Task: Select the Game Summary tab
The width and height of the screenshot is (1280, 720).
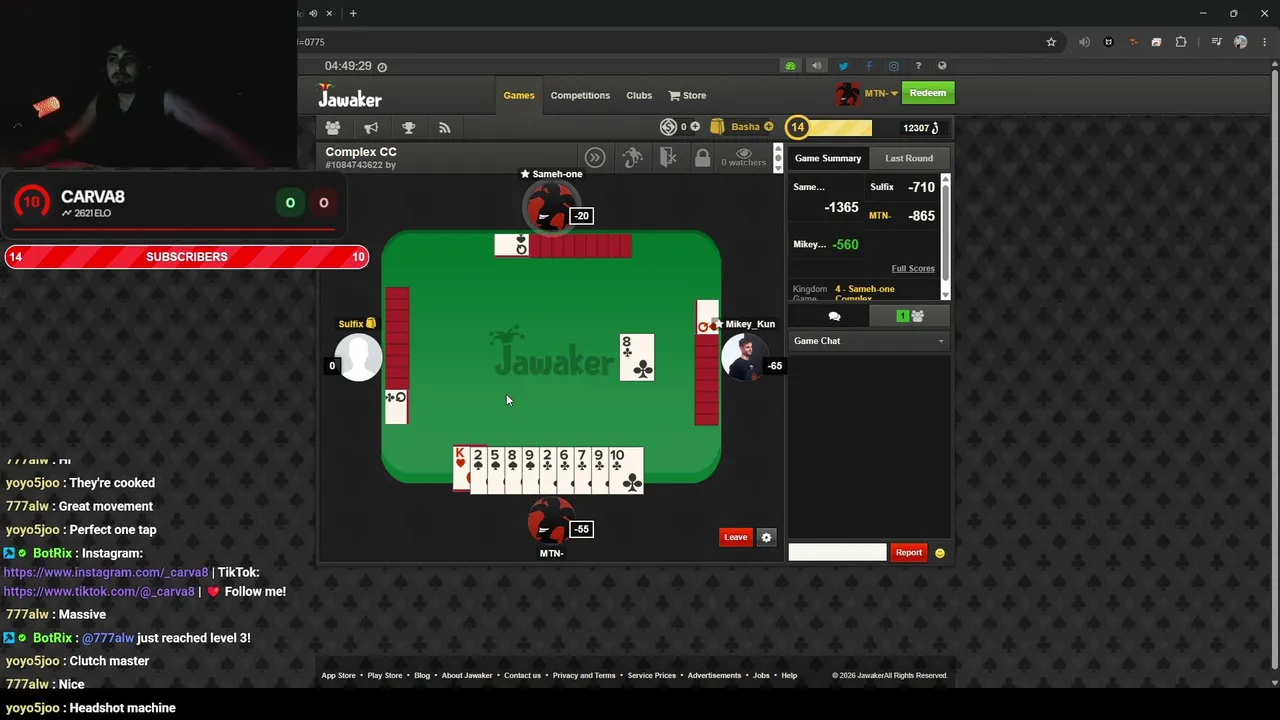Action: click(x=828, y=158)
